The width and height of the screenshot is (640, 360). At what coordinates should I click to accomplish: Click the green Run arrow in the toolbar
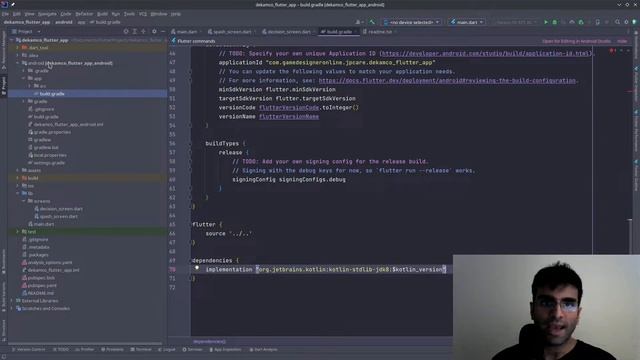546,22
